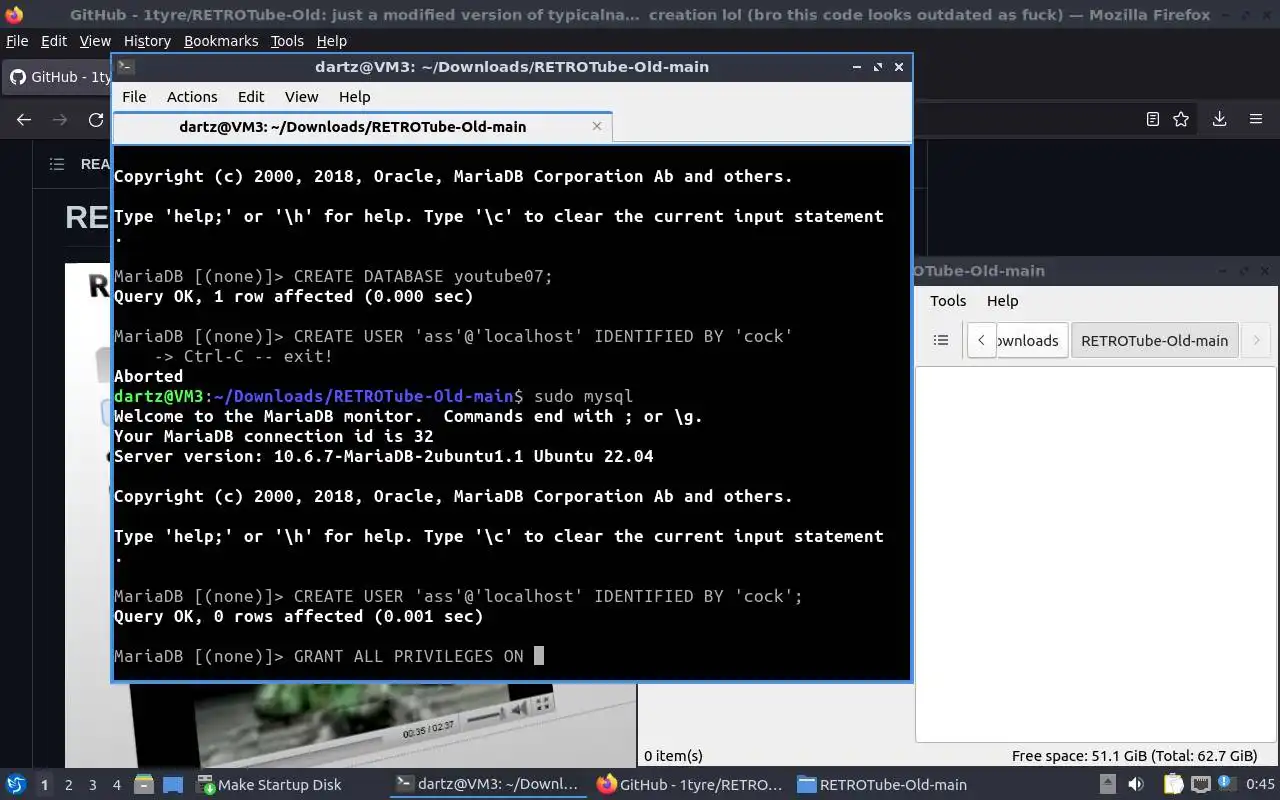Toggle file manager path list icon
This screenshot has width=1280, height=800.
(x=941, y=340)
